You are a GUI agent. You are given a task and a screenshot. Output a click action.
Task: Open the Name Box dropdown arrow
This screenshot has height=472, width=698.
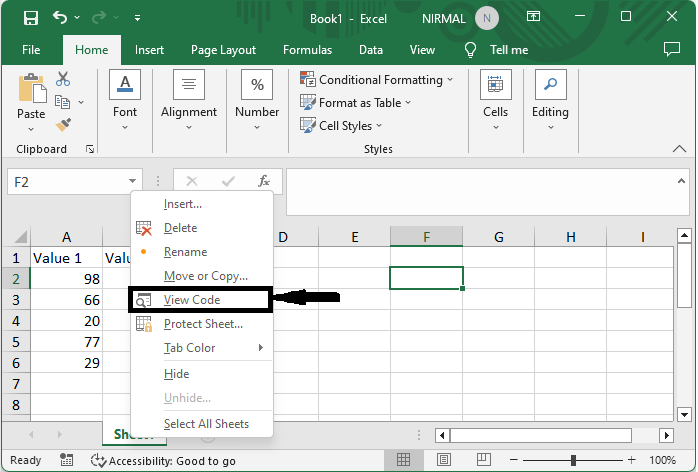click(x=132, y=181)
